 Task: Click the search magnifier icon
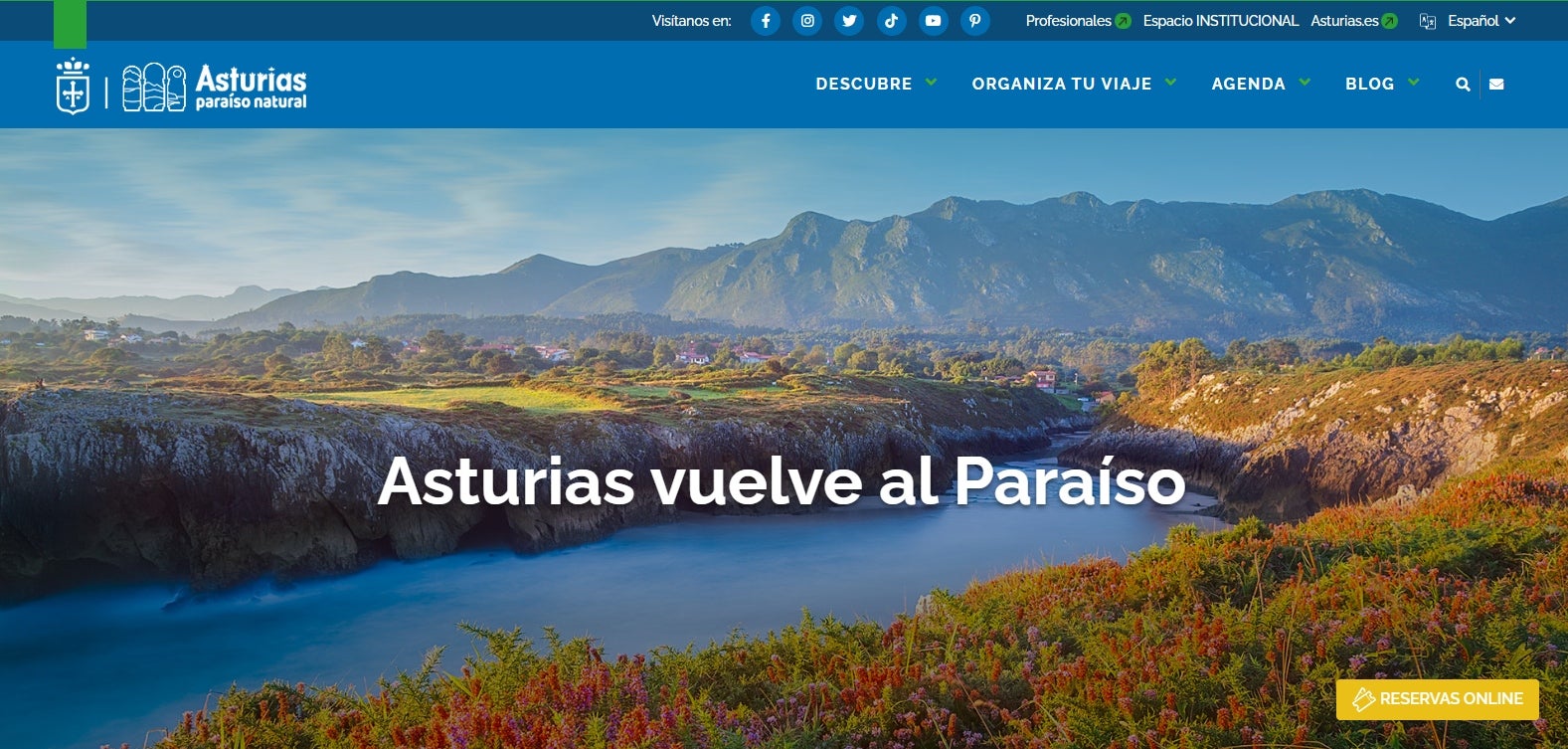1463,85
